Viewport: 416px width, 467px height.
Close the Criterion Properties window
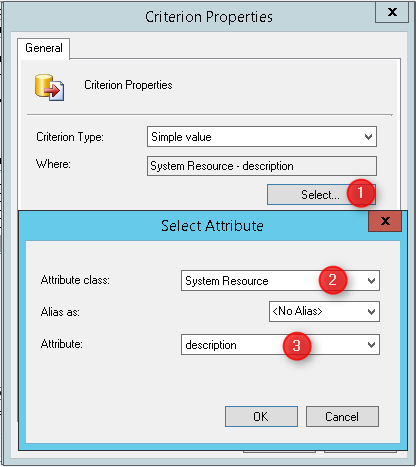click(x=392, y=12)
